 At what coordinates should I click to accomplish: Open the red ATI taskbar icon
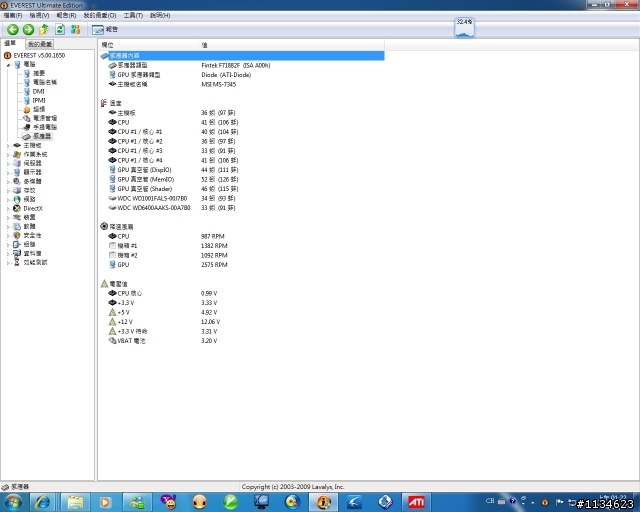coord(416,502)
